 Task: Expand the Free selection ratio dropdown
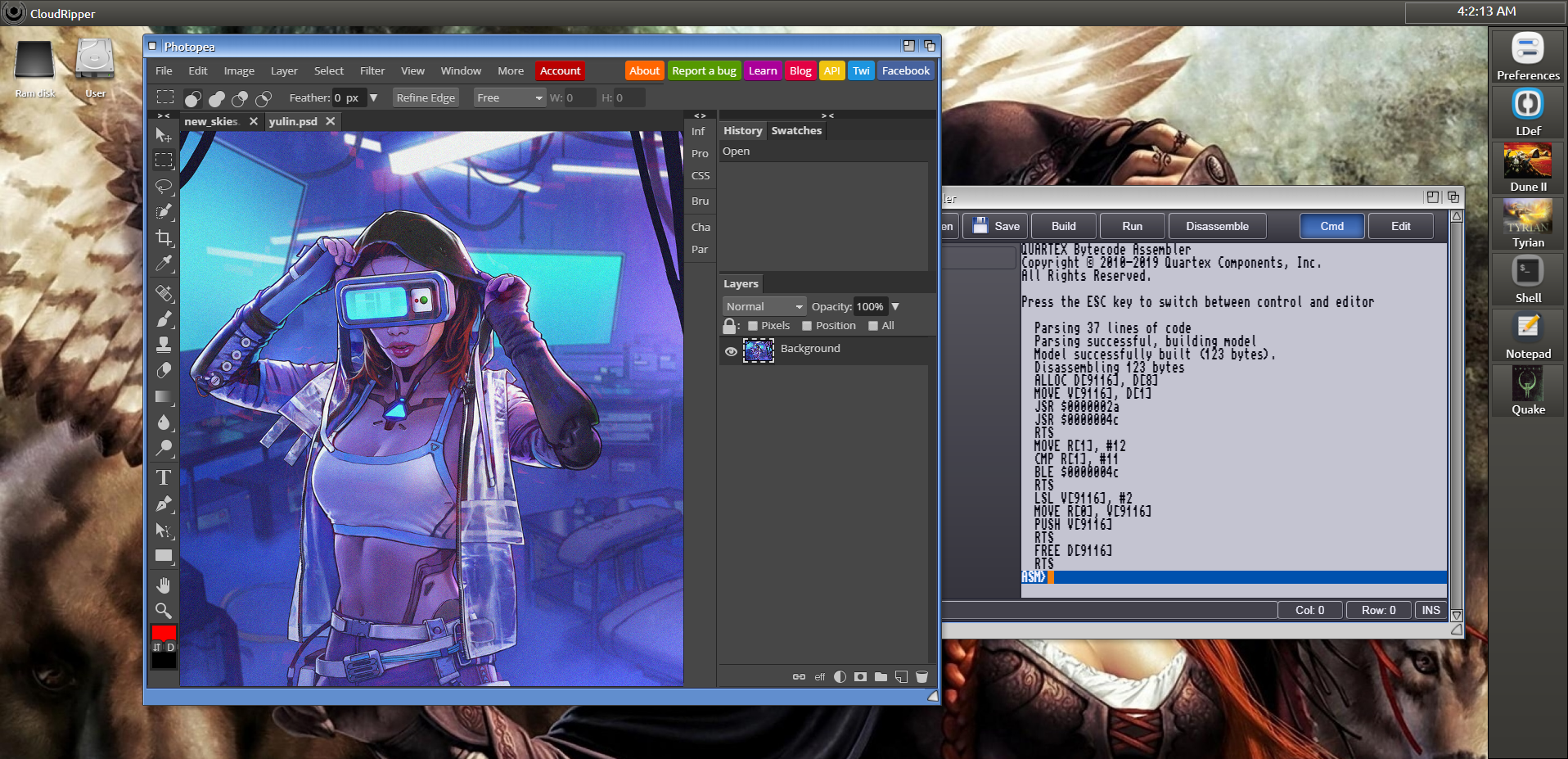(510, 97)
